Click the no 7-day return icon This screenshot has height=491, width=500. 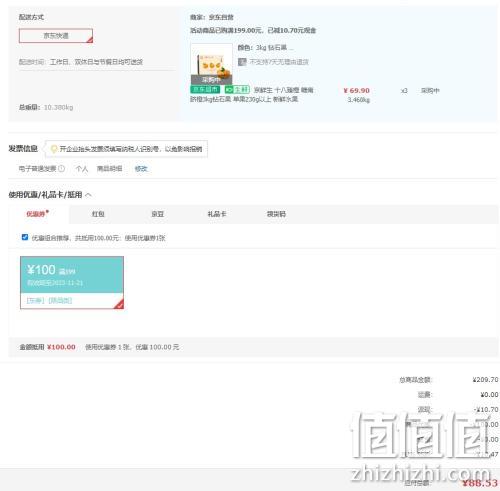pyautogui.click(x=242, y=62)
